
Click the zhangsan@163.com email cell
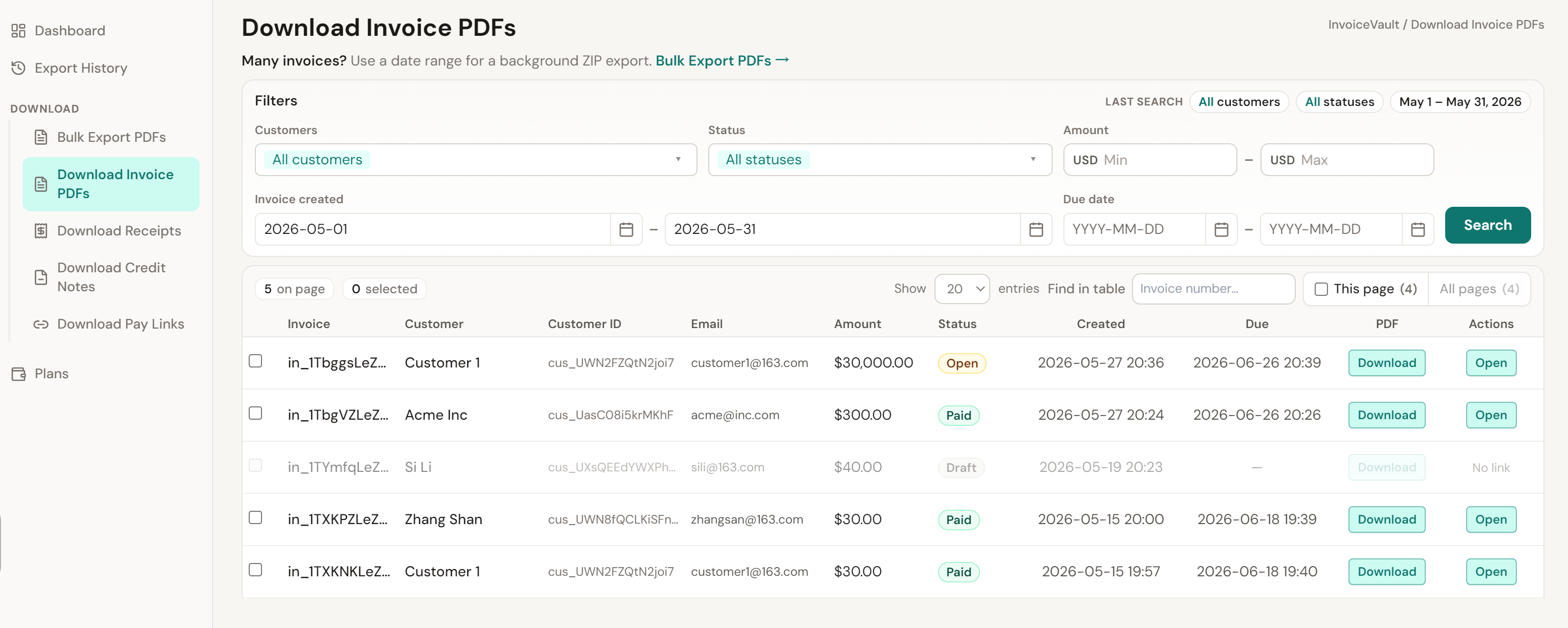(747, 519)
